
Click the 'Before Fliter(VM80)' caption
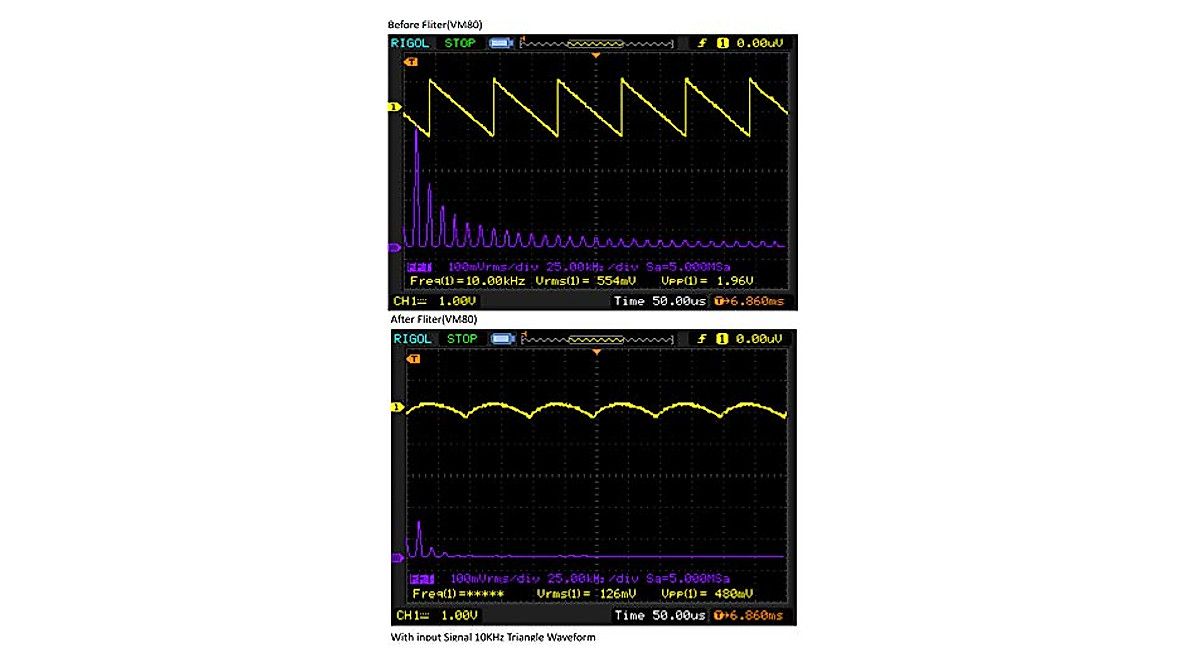coord(433,24)
